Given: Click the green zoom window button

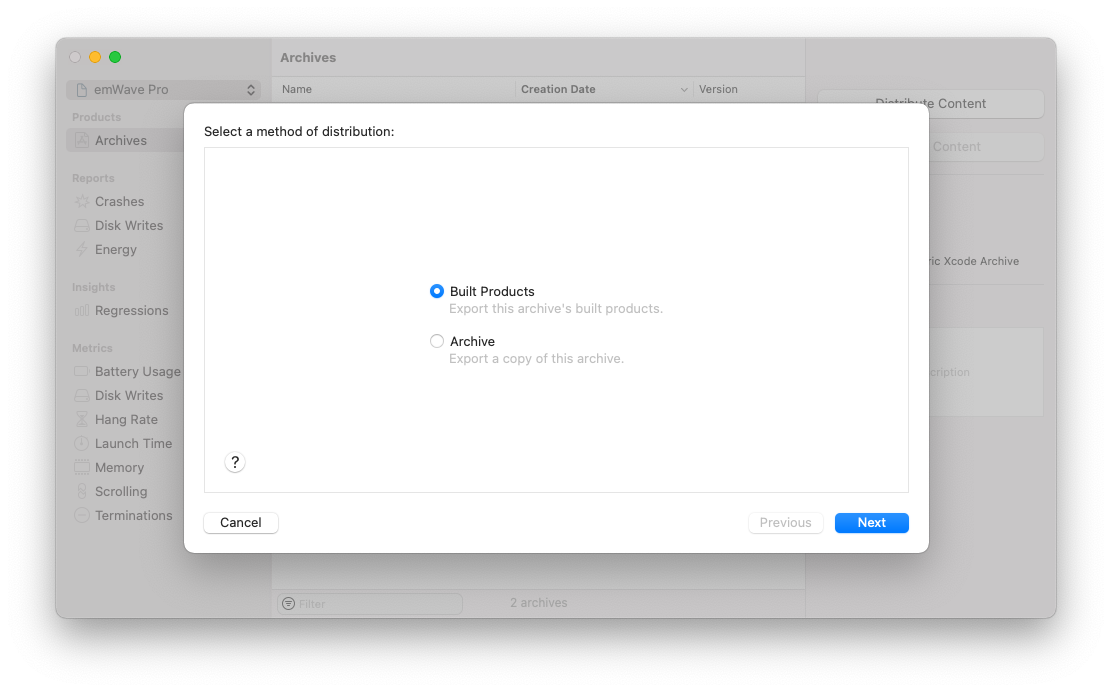Looking at the screenshot, I should click(x=115, y=57).
